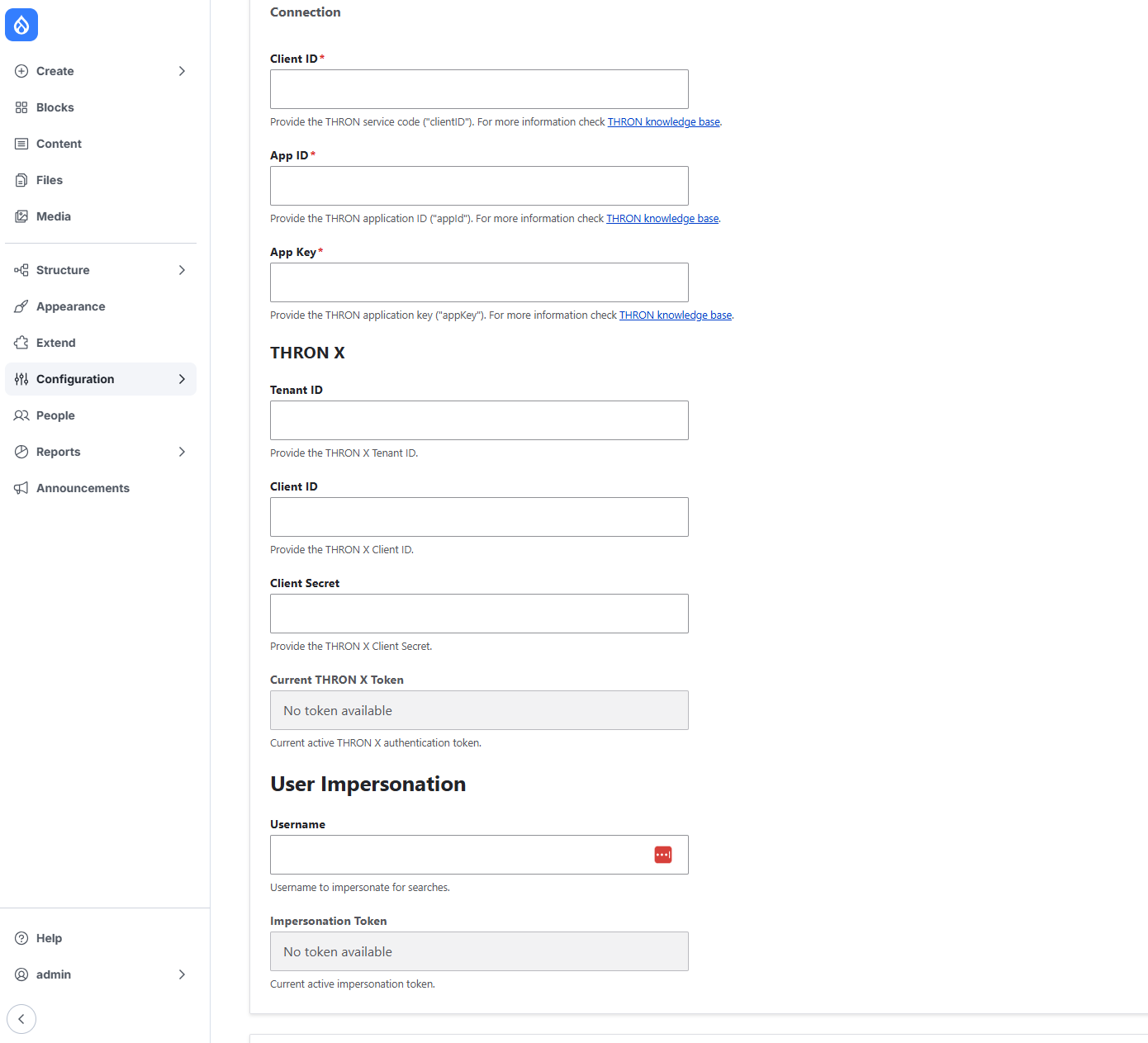Click the People users icon
Viewport: 1148px width, 1043px height.
pos(21,415)
